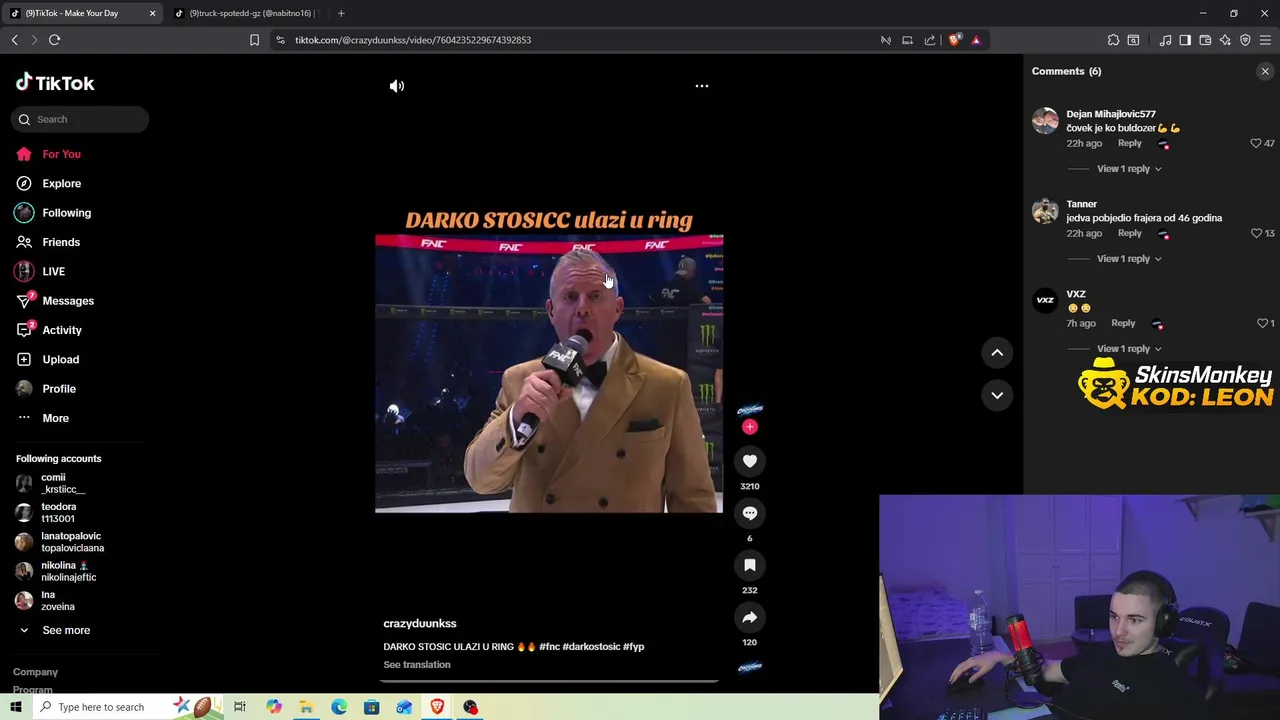Bookmark this page in the address bar
Image resolution: width=1280 pixels, height=720 pixels.
[x=254, y=40]
